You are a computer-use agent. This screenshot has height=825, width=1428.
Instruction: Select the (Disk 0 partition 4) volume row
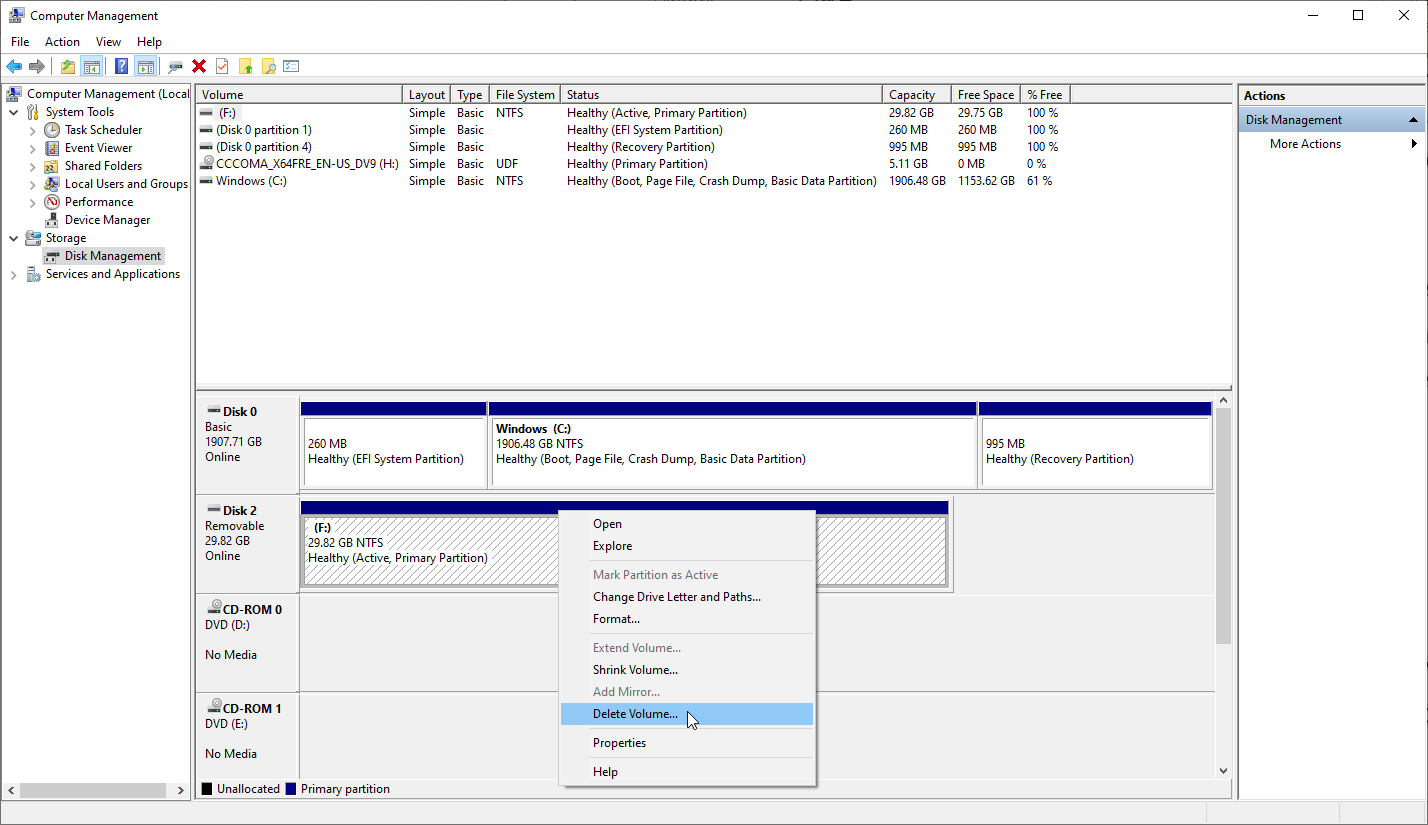tap(634, 147)
